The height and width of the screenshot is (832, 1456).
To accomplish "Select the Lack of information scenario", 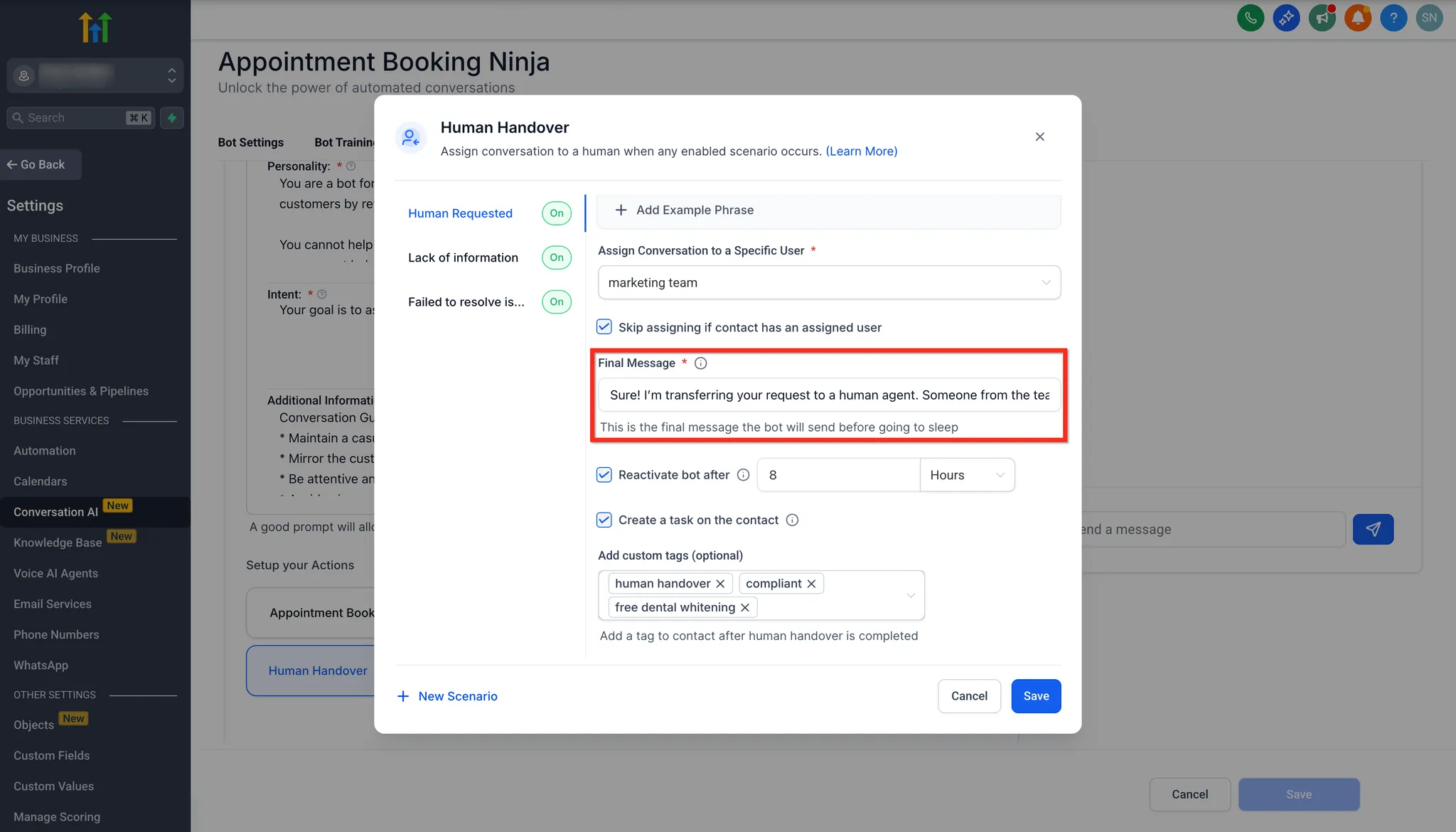I will click(x=463, y=257).
